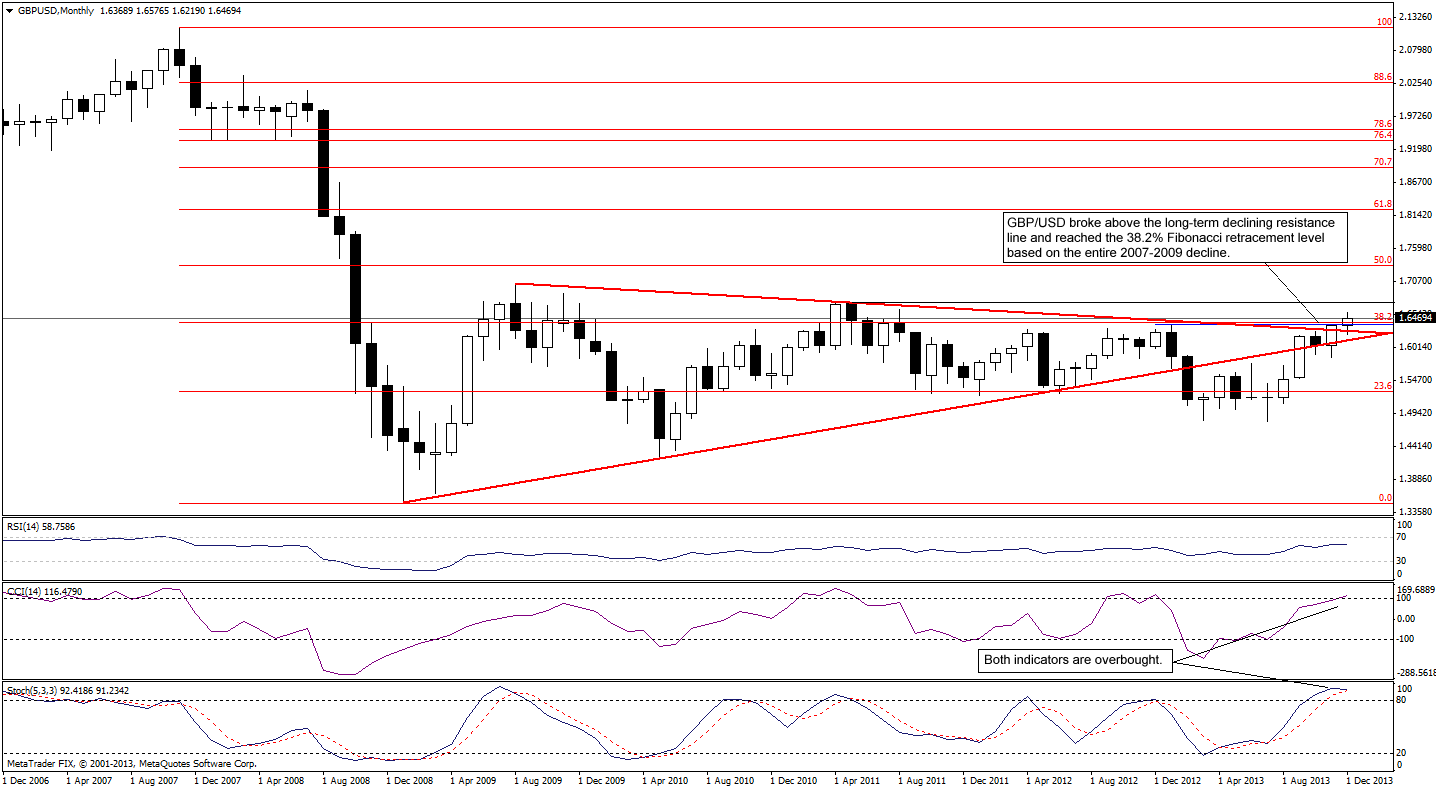This screenshot has height=789, width=1436.
Task: Select the 88.6 Fibonacci level label
Action: (x=1383, y=77)
